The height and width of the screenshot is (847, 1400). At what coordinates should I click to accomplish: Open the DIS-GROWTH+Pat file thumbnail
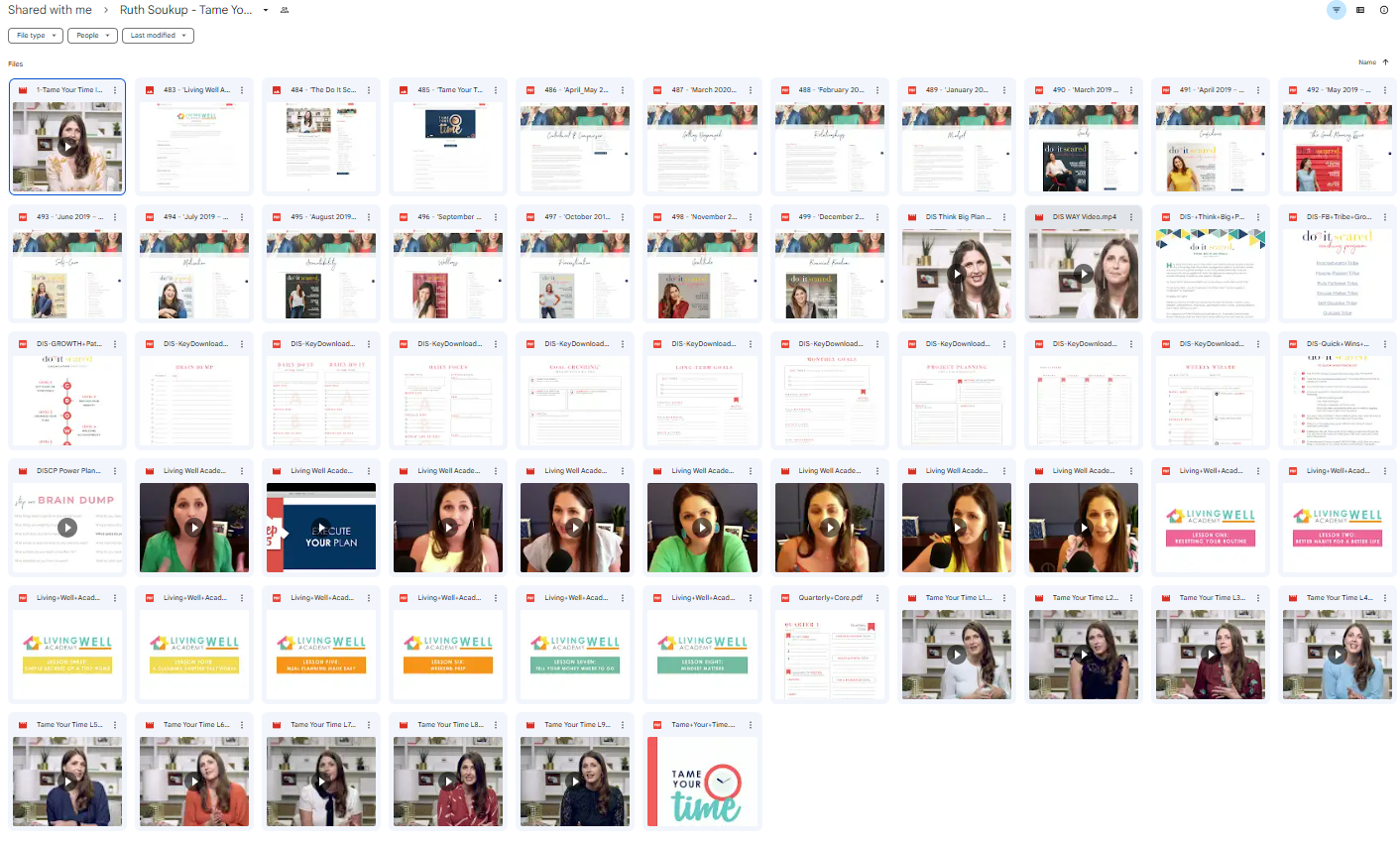click(67, 401)
